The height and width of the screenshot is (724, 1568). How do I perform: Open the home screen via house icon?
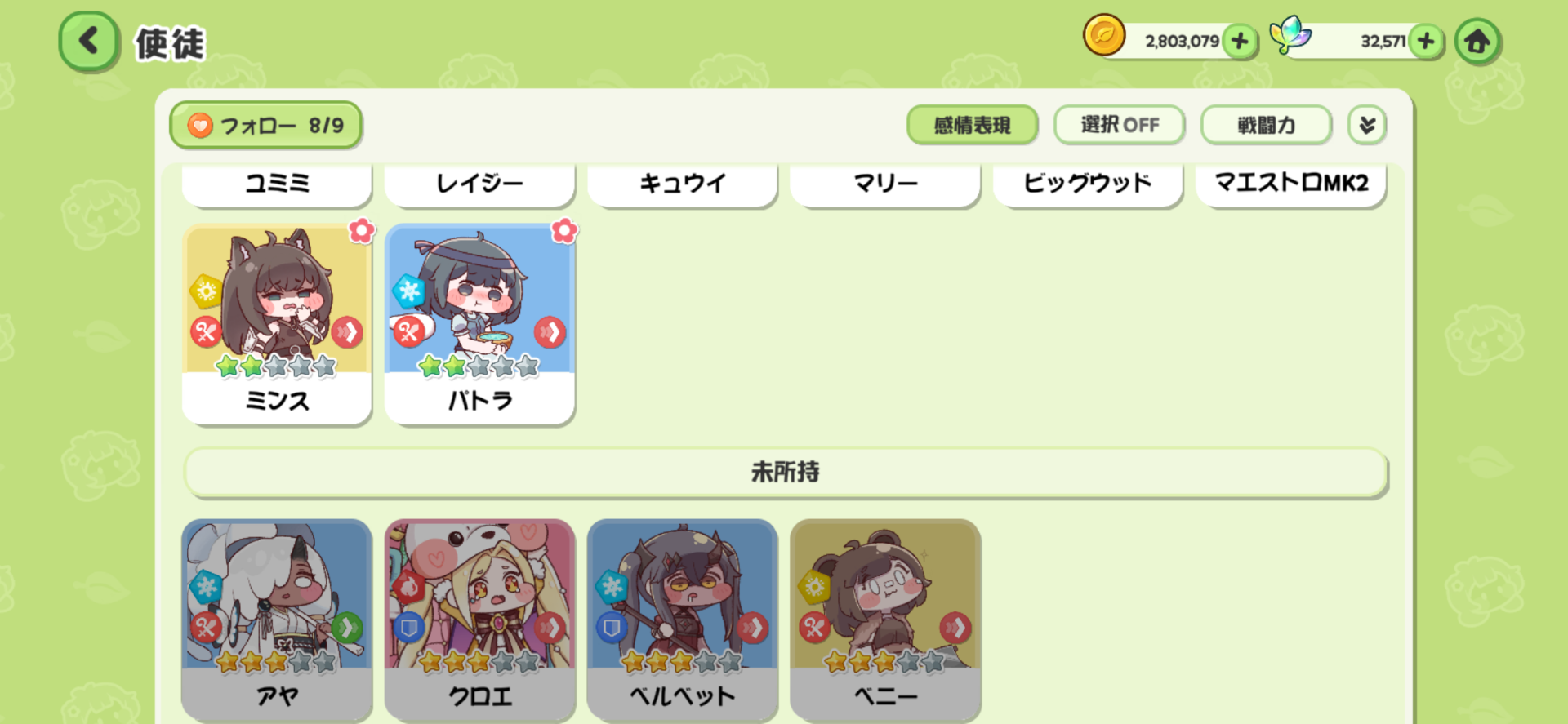pyautogui.click(x=1477, y=41)
